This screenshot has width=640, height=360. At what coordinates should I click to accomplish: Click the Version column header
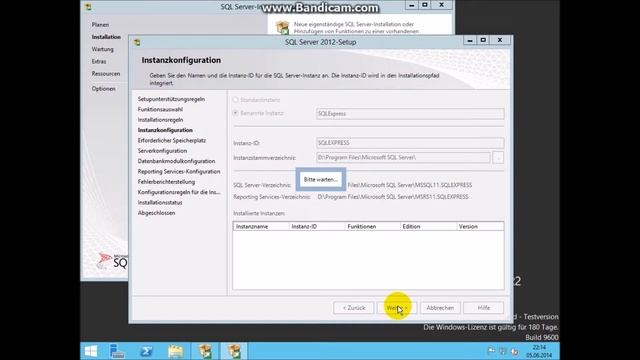(x=480, y=226)
